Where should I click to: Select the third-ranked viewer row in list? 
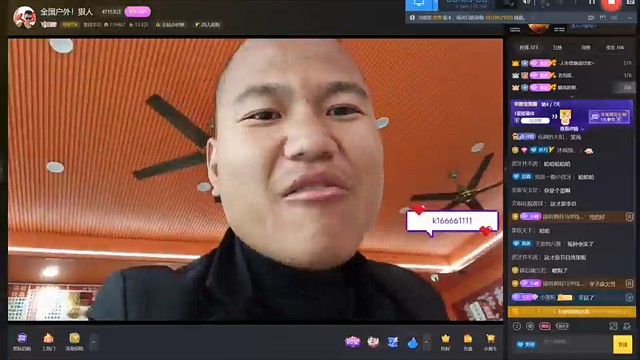[571, 87]
